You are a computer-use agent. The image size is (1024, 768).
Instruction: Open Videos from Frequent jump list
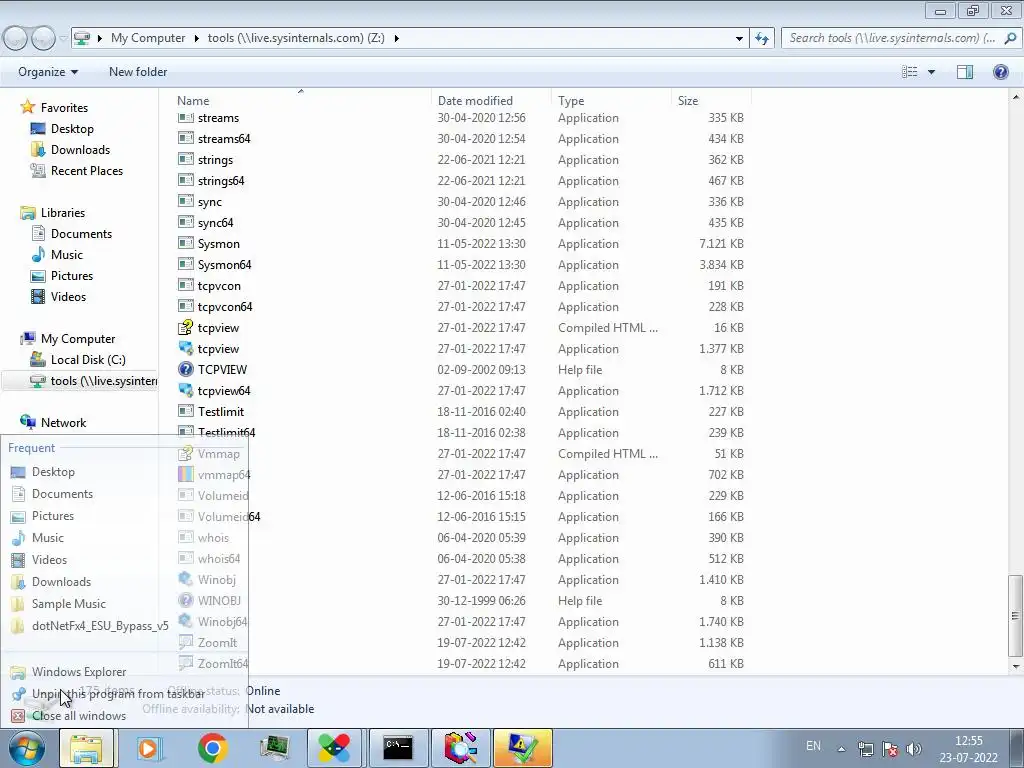pyautogui.click(x=49, y=560)
